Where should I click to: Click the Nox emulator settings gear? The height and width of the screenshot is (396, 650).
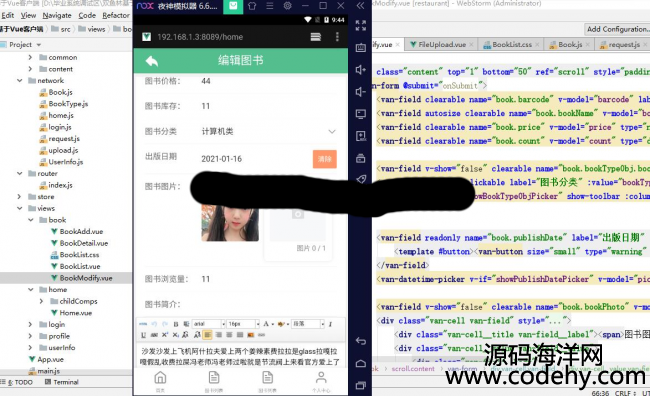287,6
